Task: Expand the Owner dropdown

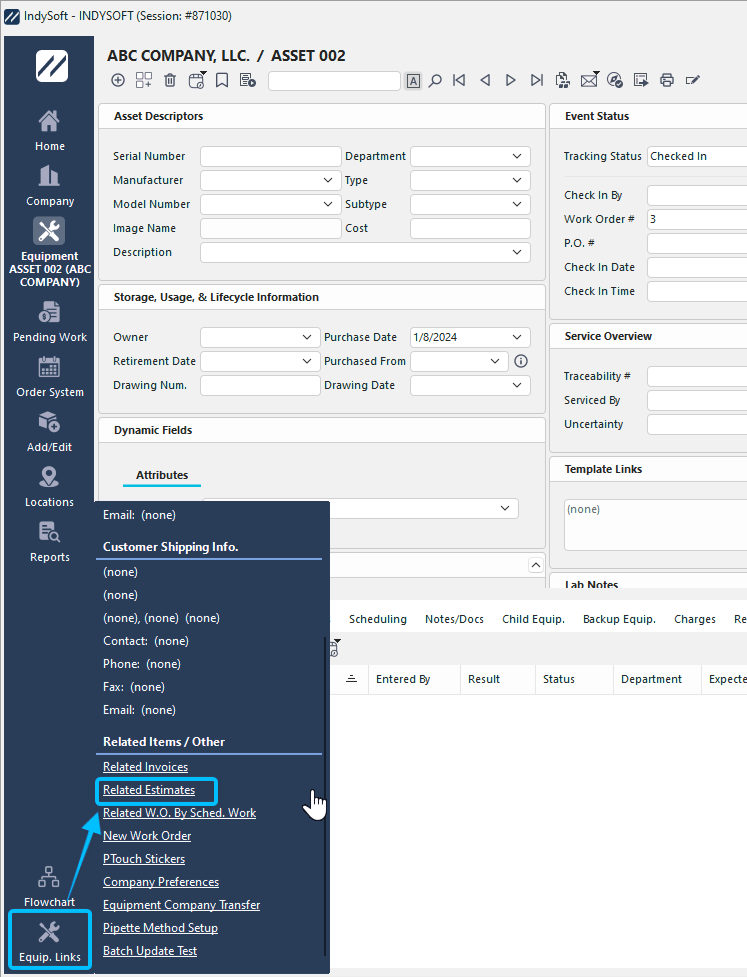Action: (307, 337)
